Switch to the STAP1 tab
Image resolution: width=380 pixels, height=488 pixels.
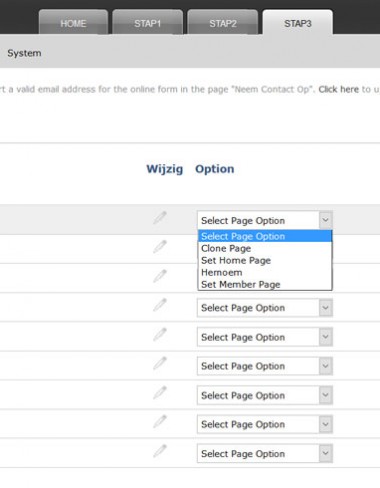click(148, 23)
